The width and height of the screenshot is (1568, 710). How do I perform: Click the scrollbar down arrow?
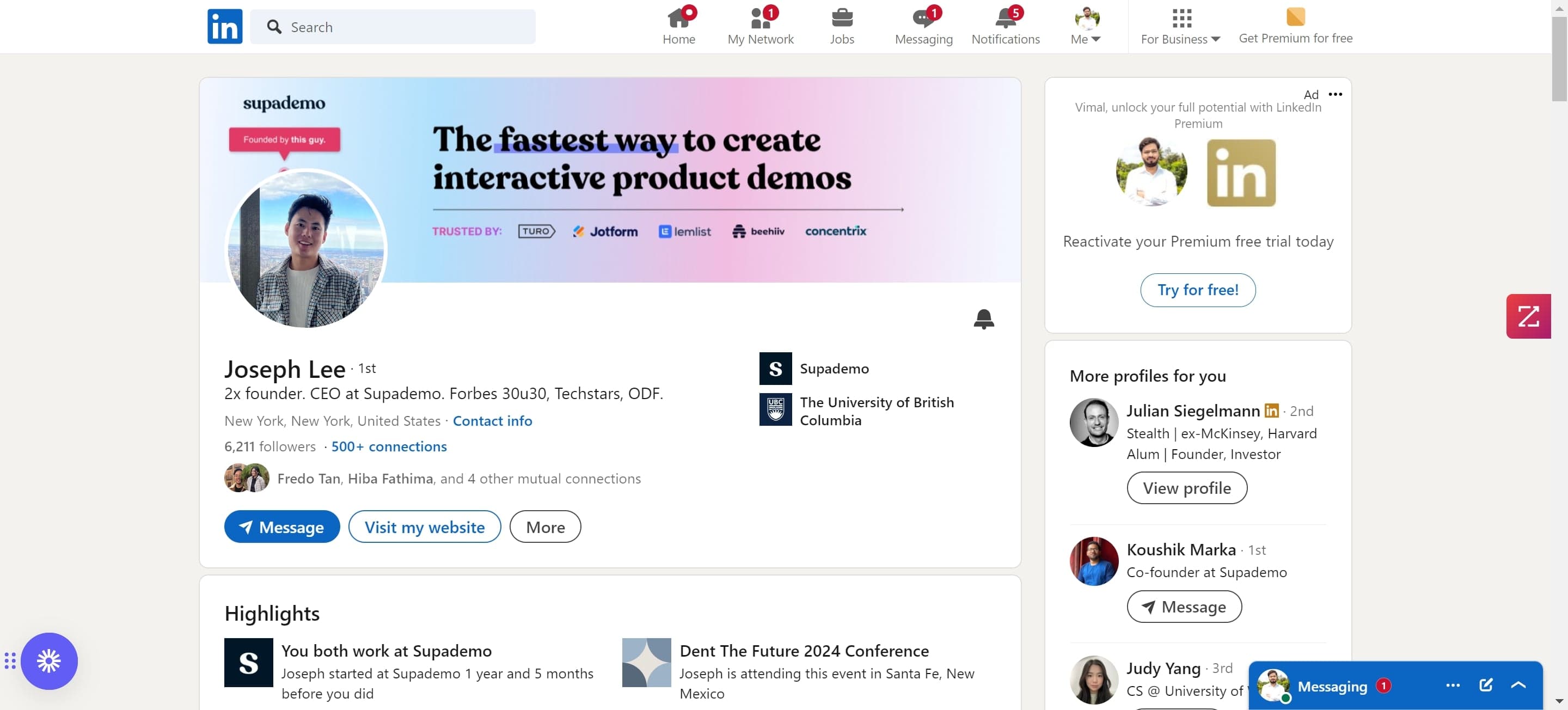click(x=1559, y=701)
